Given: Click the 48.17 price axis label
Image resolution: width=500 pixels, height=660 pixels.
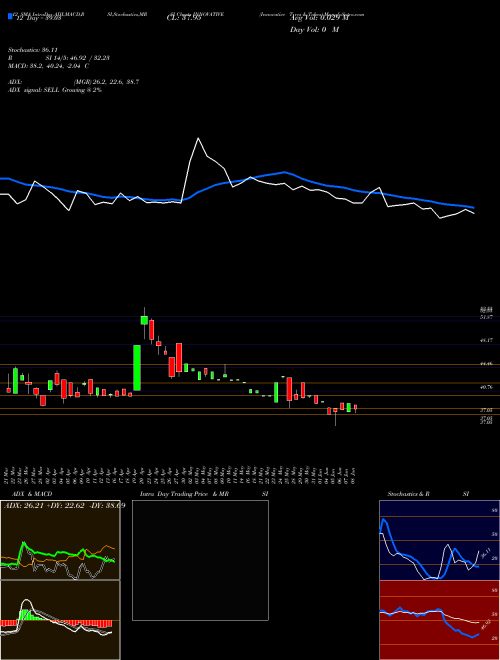Looking at the screenshot, I should pos(487,340).
